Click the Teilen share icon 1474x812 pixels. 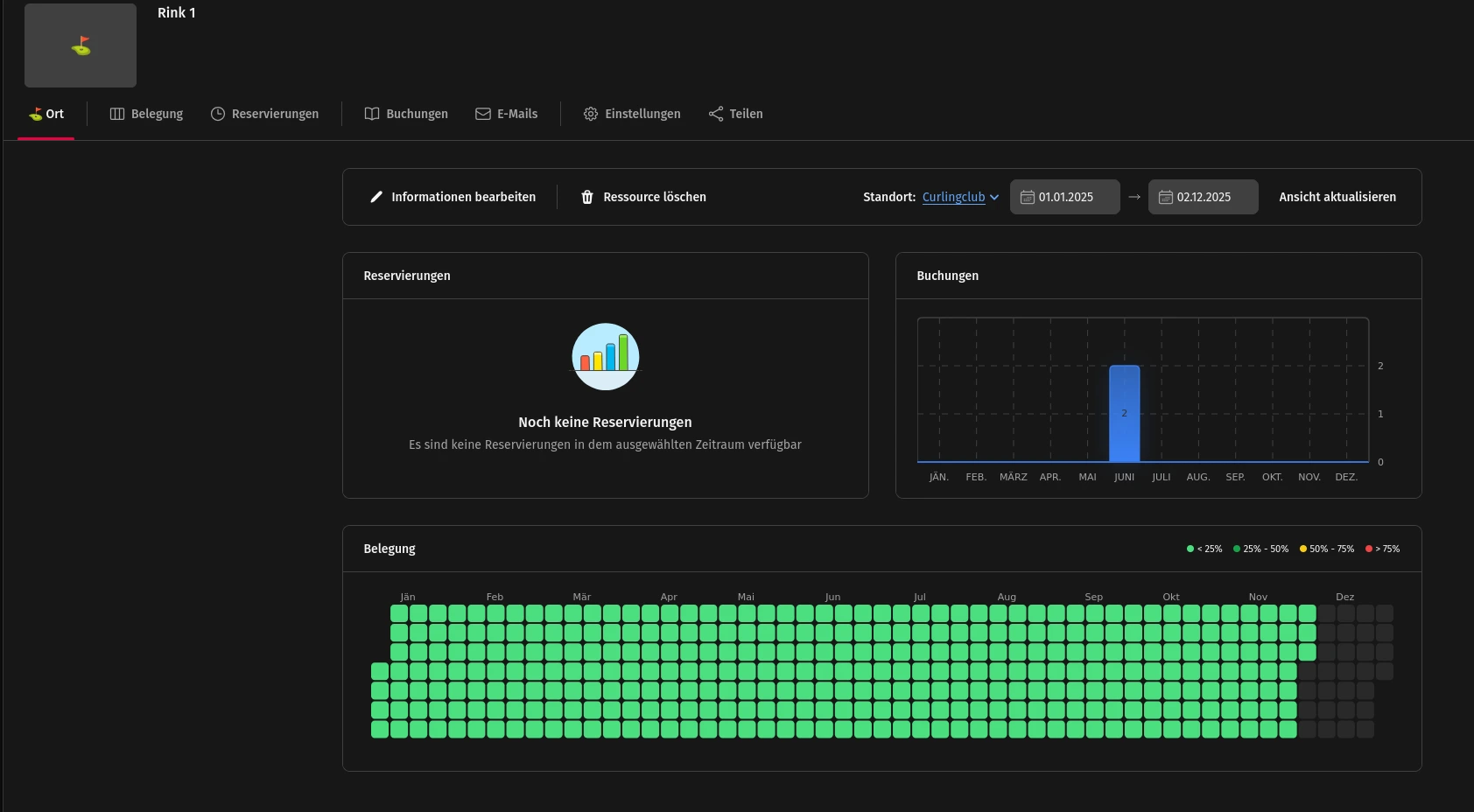pyautogui.click(x=716, y=114)
